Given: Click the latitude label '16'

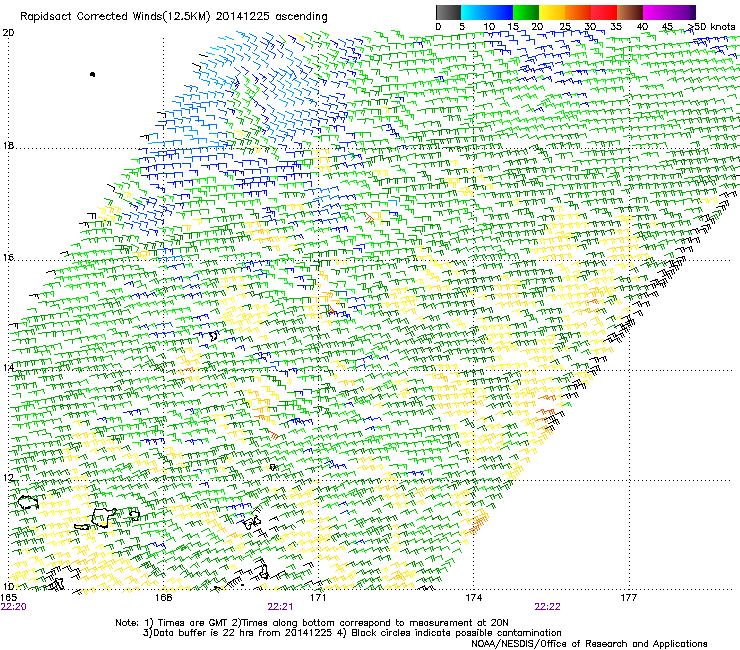Looking at the screenshot, I should pos(8,257).
